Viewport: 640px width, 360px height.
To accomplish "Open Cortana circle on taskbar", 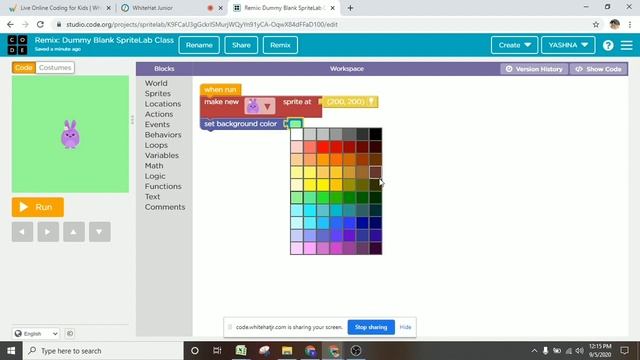I will [x=195, y=351].
